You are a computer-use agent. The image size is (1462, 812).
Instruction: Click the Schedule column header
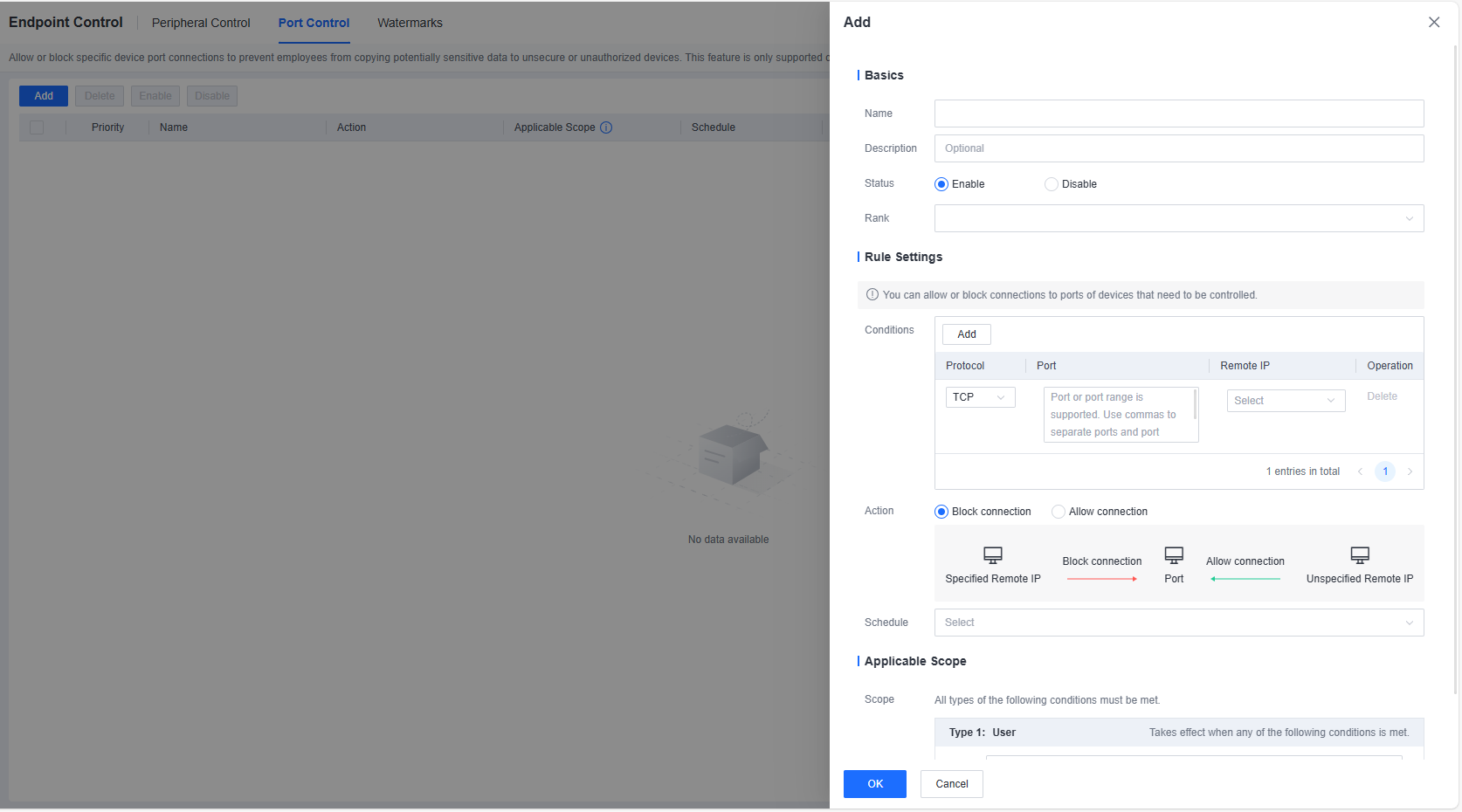[714, 127]
